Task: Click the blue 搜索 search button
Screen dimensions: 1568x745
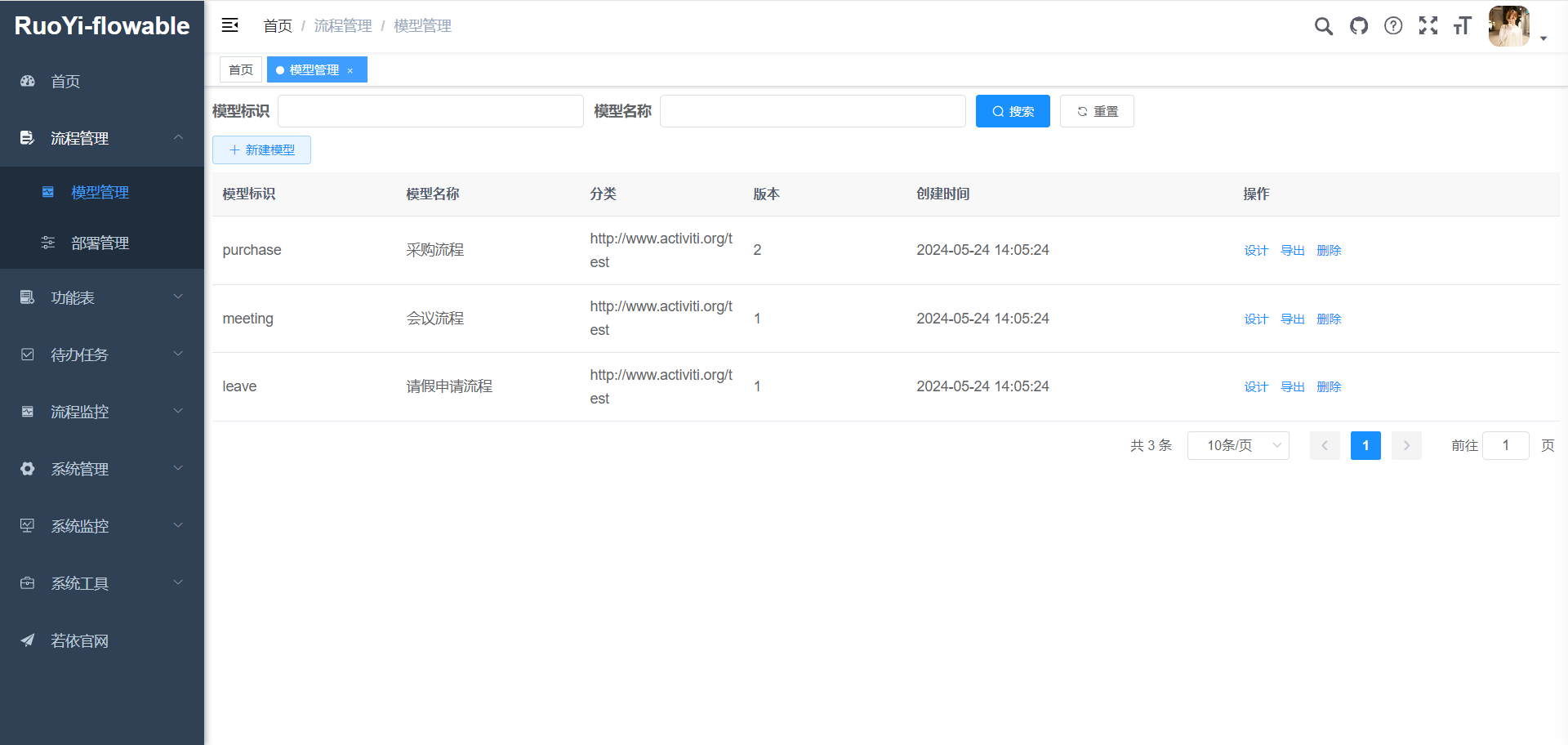Action: coord(1013,110)
